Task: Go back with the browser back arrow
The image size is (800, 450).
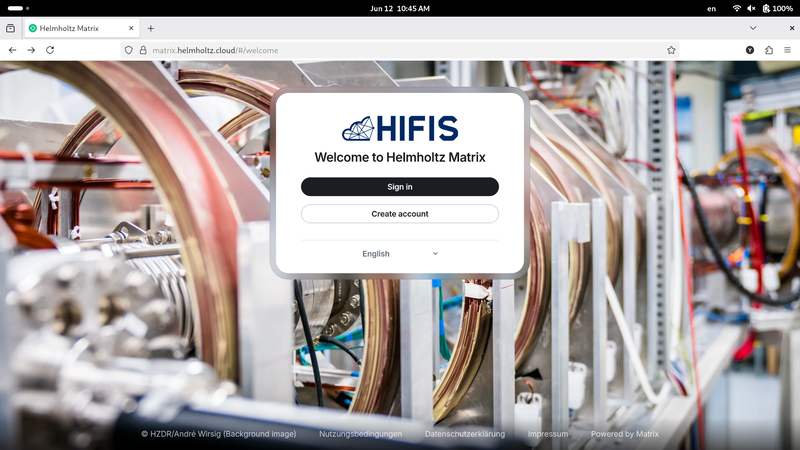Action: 12,50
